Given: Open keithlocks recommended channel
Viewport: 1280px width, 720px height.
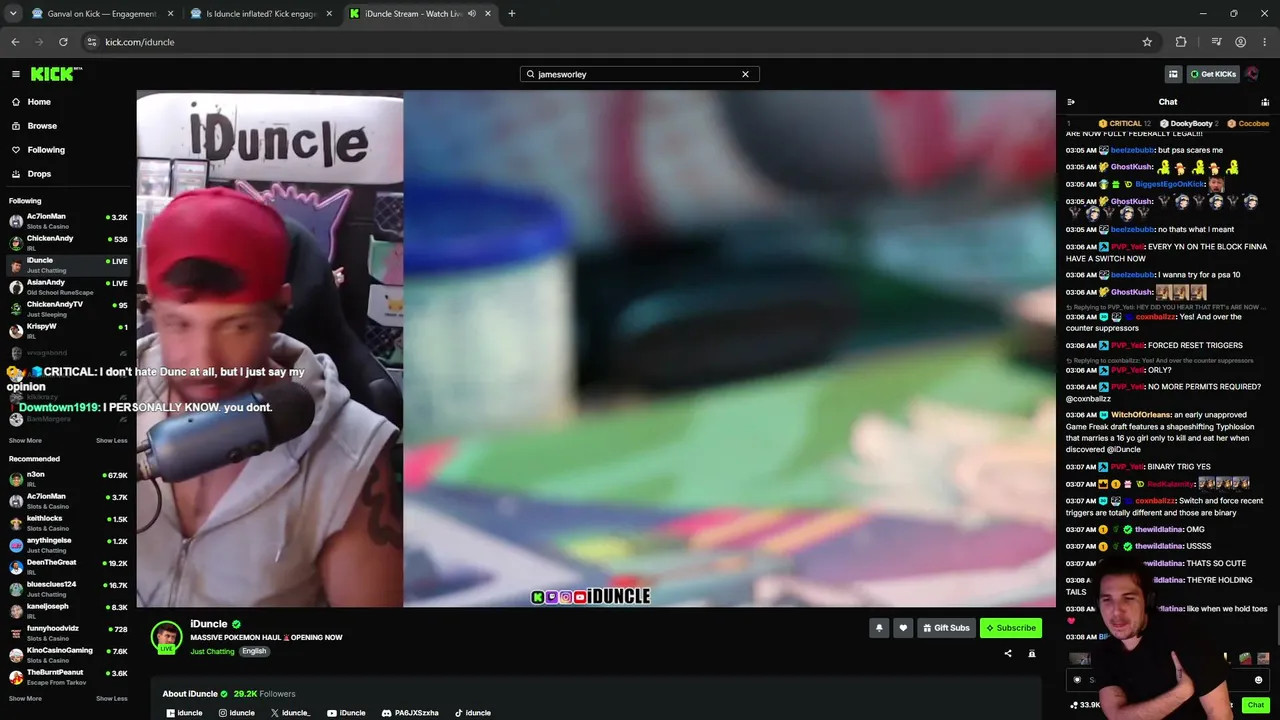Looking at the screenshot, I should tap(68, 523).
